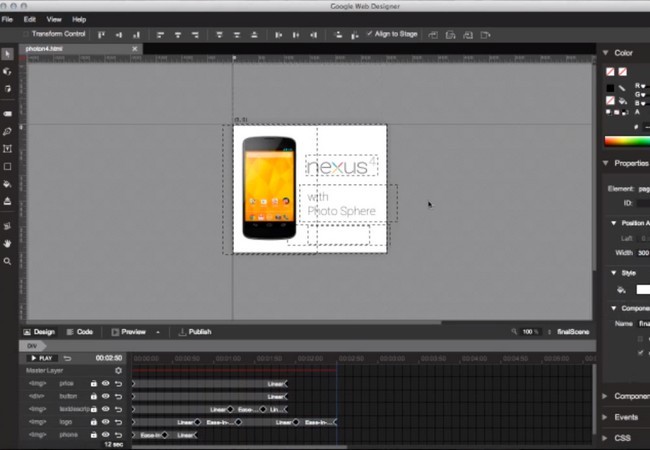Collapse the Color panel

606,53
